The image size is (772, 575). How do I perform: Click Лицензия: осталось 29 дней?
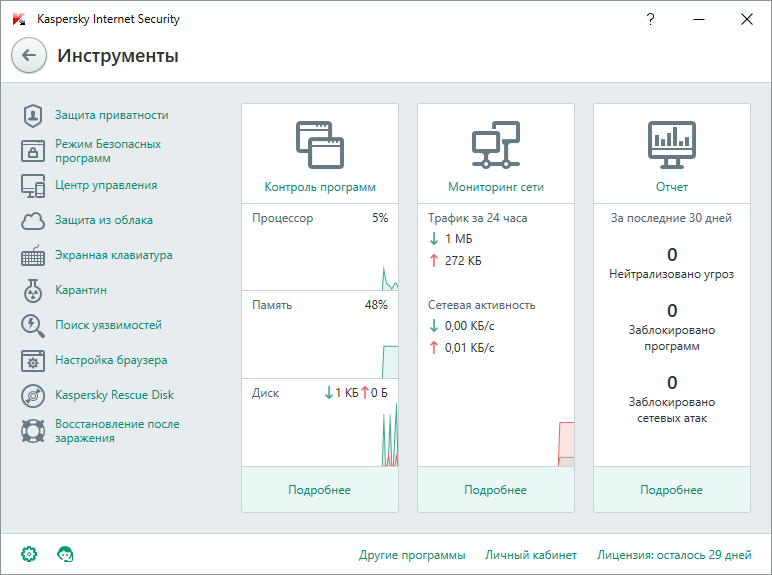click(674, 555)
